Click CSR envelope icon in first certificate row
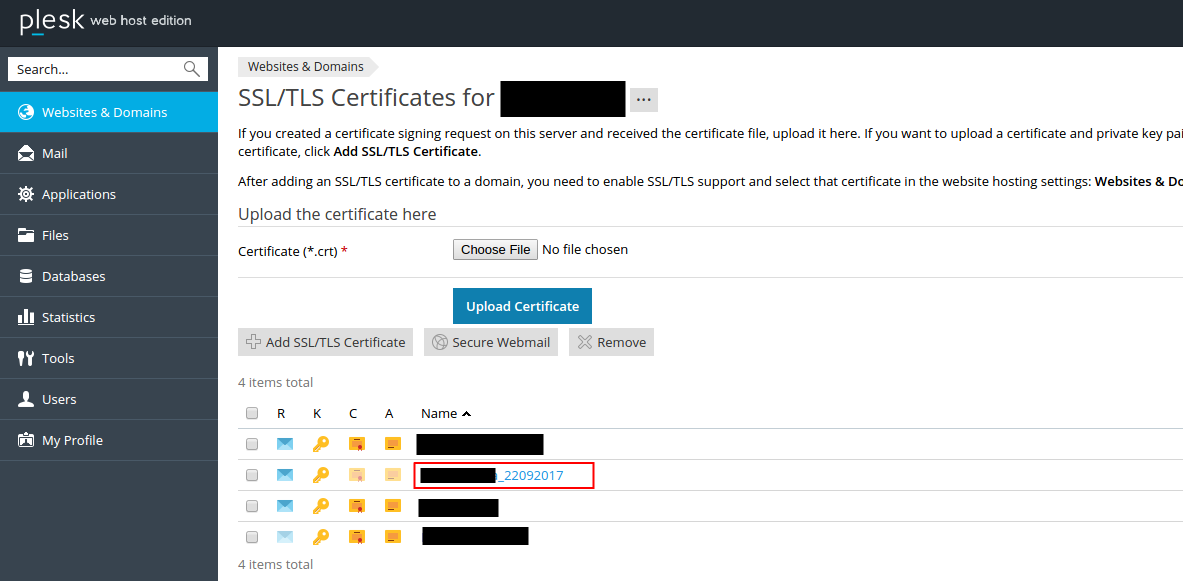The image size is (1183, 581). coord(285,444)
